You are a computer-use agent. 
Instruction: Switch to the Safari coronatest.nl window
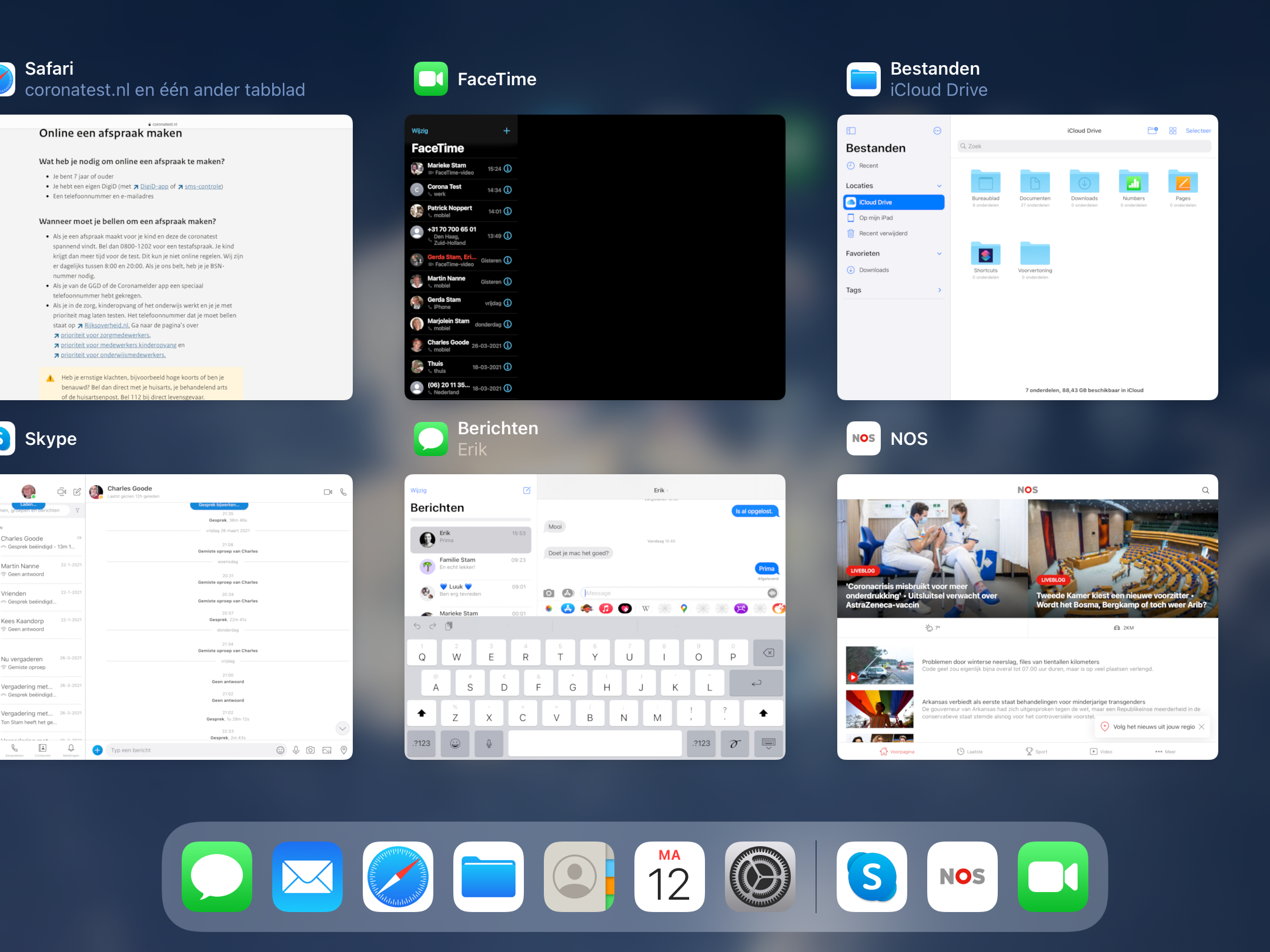[x=176, y=257]
